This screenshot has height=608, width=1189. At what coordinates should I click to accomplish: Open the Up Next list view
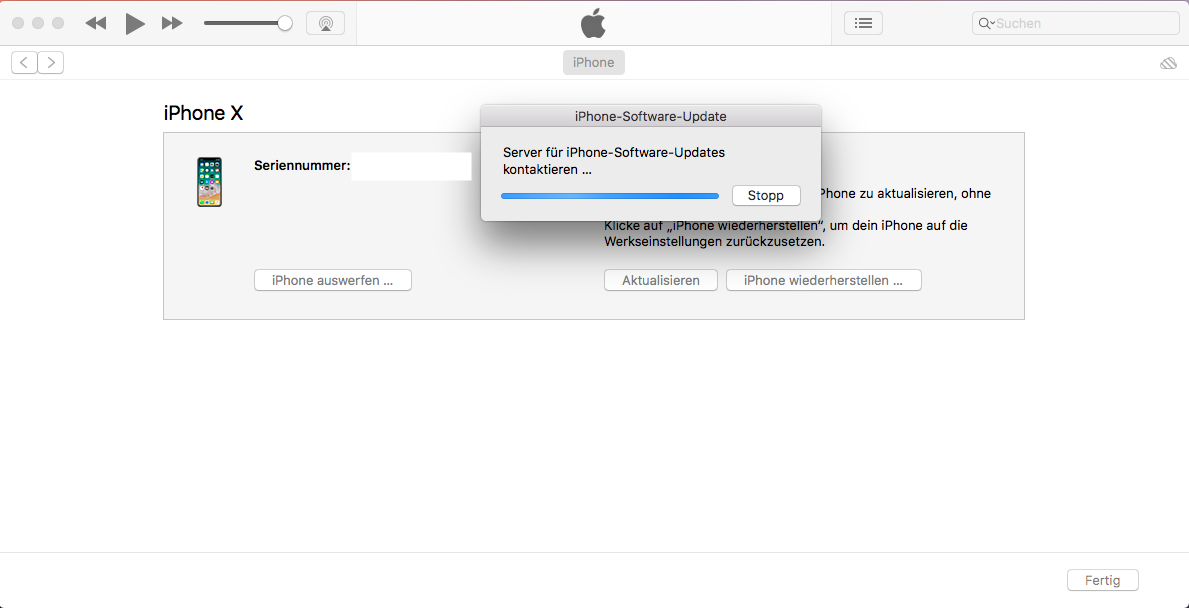coord(863,24)
